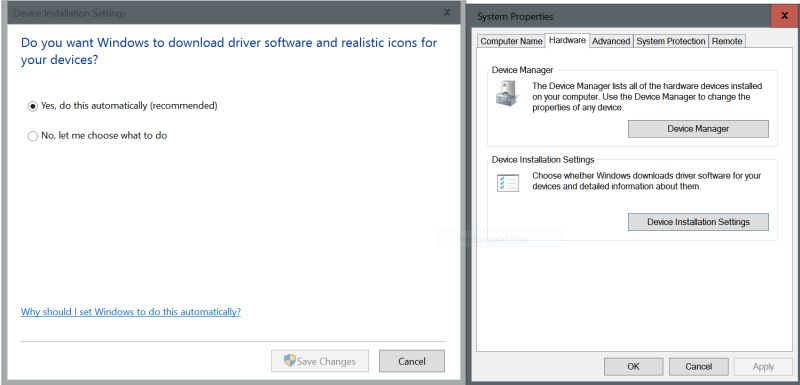Click the Save Changes button
The width and height of the screenshot is (800, 385).
(x=320, y=361)
